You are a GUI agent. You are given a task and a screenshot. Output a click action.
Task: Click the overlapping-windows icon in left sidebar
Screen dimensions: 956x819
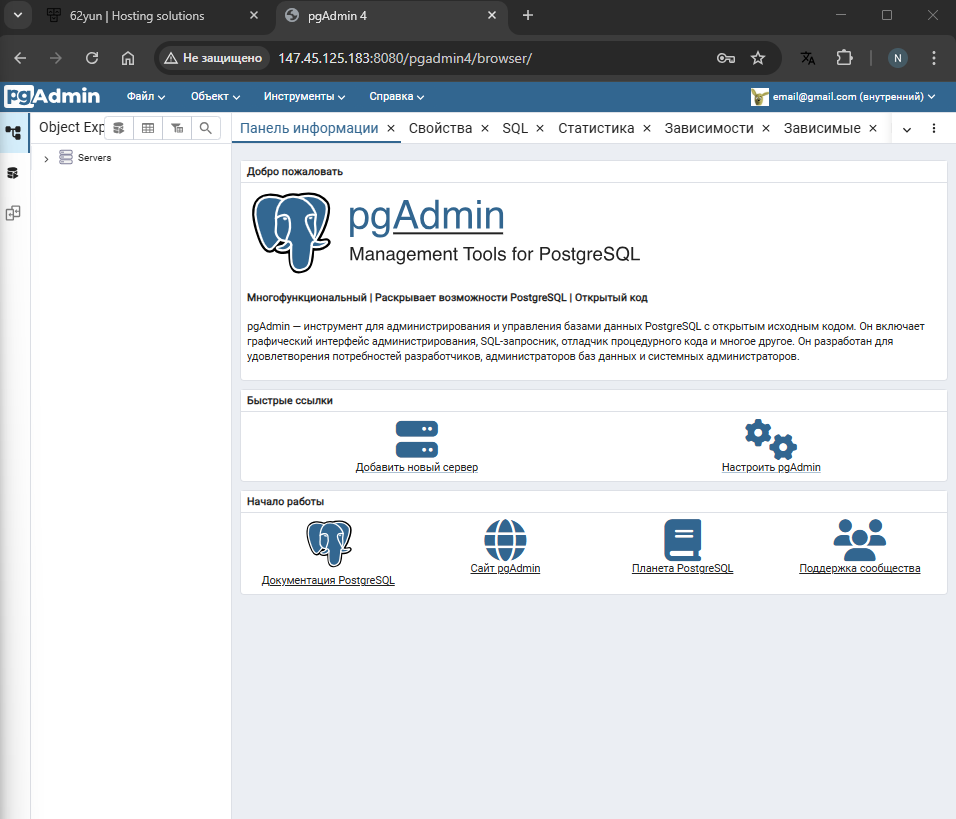(13, 212)
